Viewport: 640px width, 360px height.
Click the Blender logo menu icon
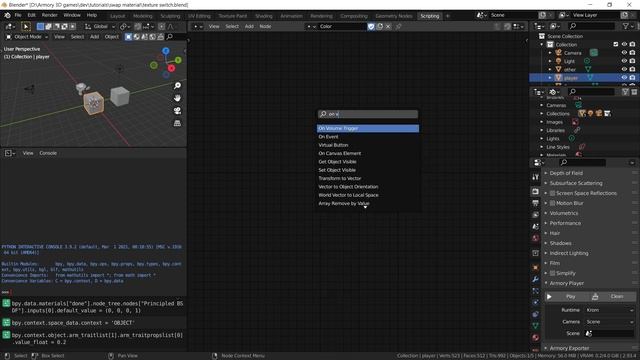coord(7,15)
